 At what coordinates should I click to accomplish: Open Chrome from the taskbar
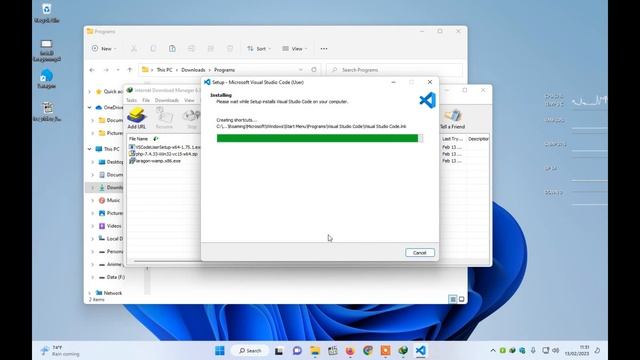coord(368,351)
